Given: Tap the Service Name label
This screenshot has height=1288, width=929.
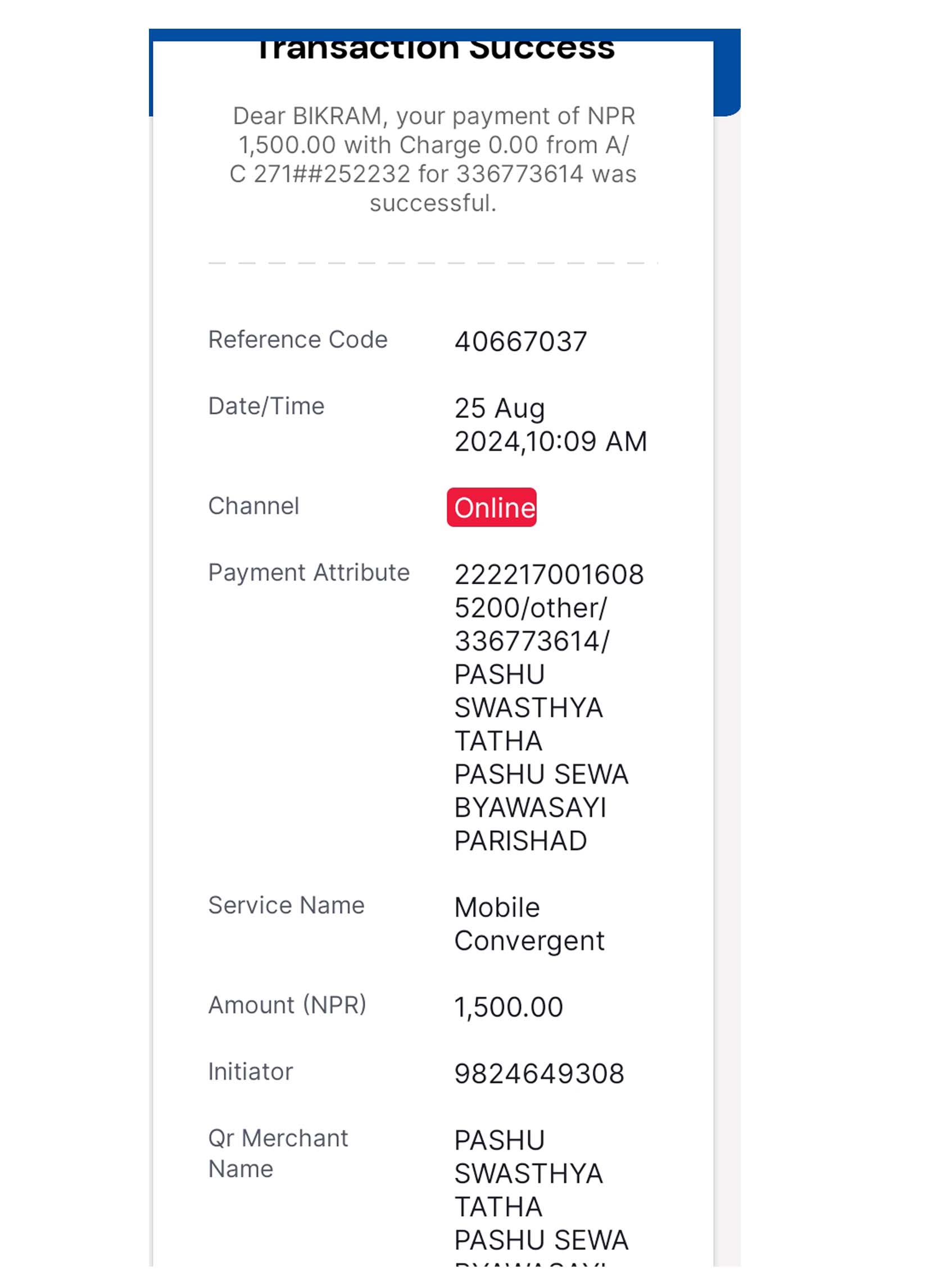Looking at the screenshot, I should (x=286, y=905).
